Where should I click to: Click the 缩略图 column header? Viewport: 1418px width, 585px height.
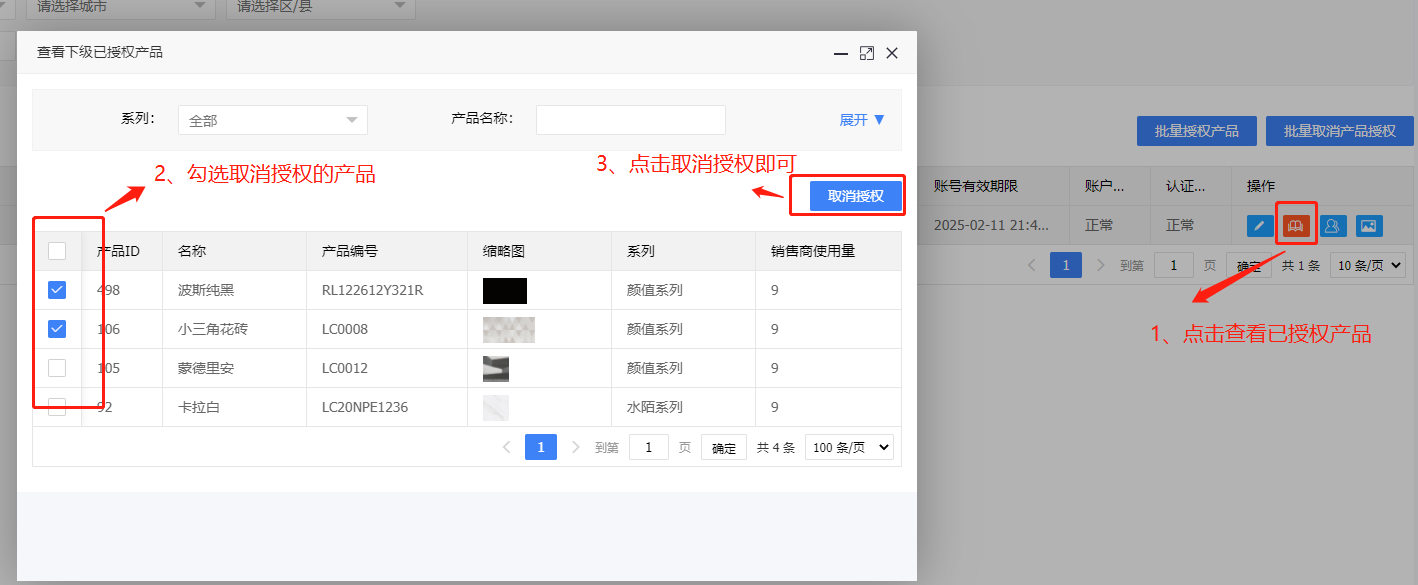(504, 251)
